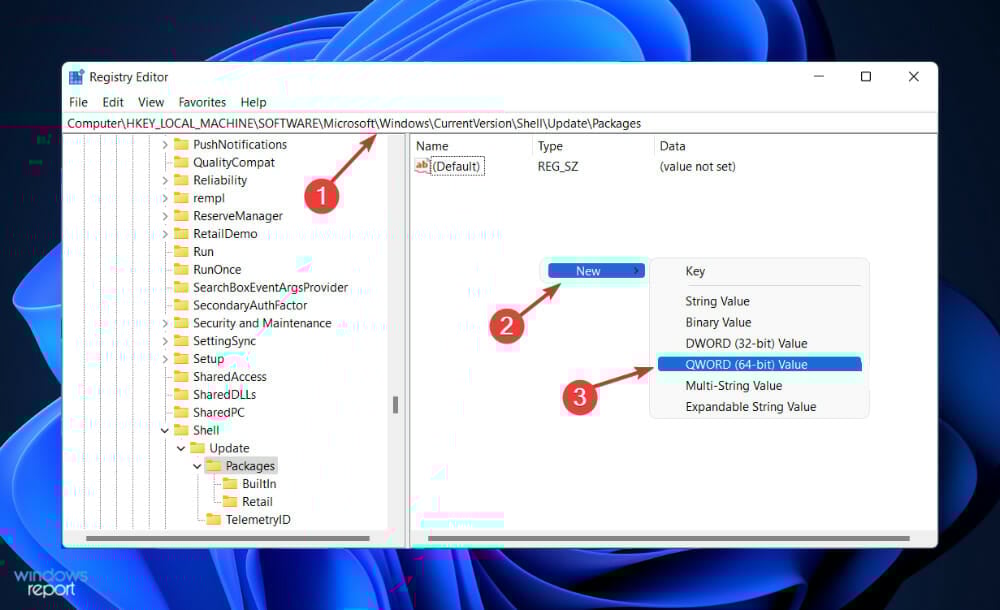Screen dimensions: 1000x610
Task: Click the values pane horizontal scrollbar
Action: pos(668,539)
